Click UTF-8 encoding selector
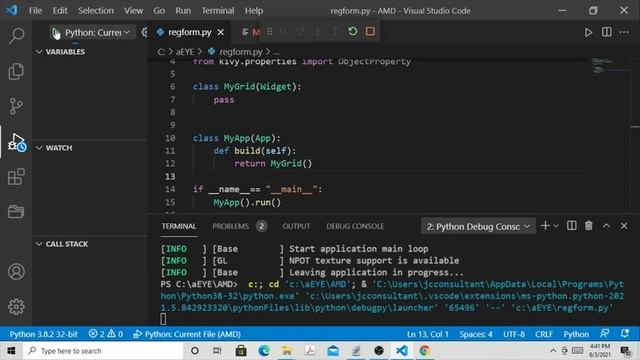The image size is (640, 360). click(514, 334)
